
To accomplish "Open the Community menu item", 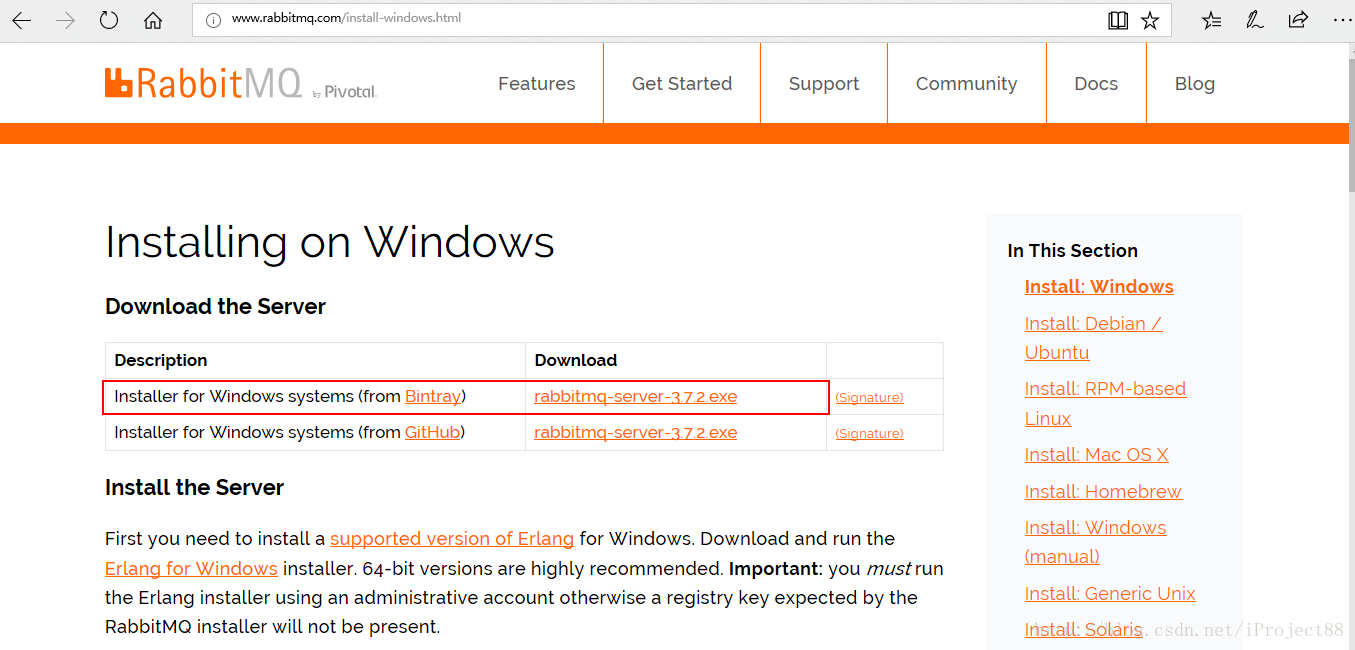I will click(966, 84).
